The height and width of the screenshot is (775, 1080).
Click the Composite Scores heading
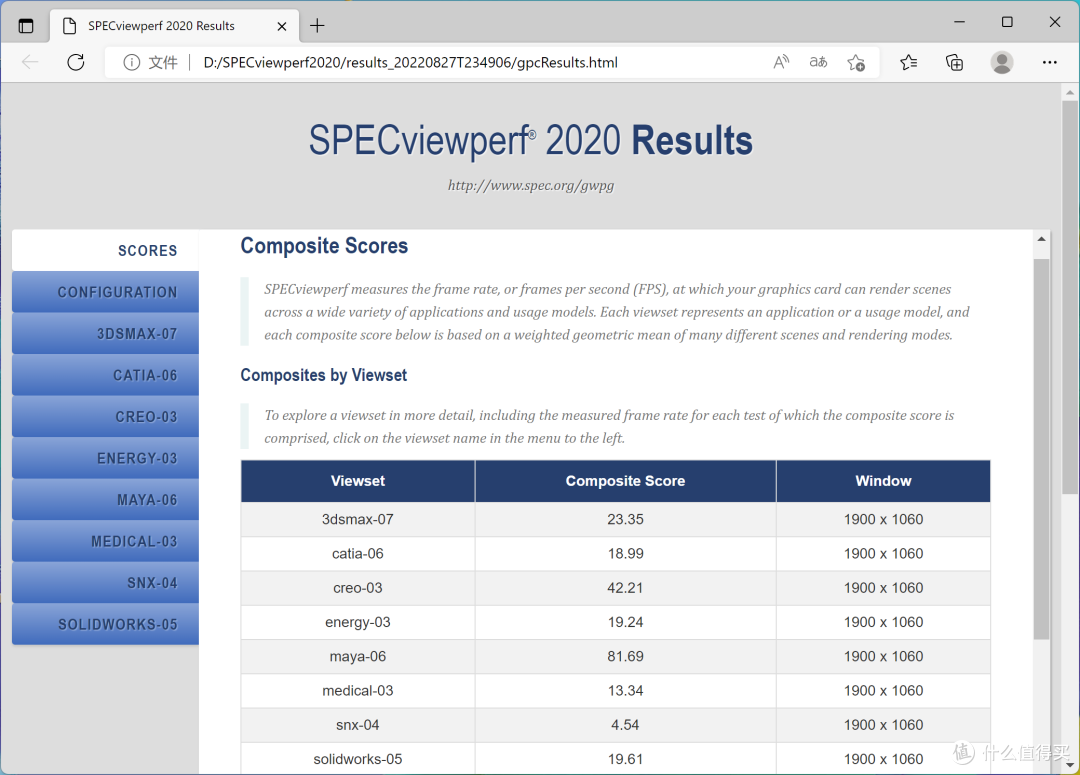[324, 246]
